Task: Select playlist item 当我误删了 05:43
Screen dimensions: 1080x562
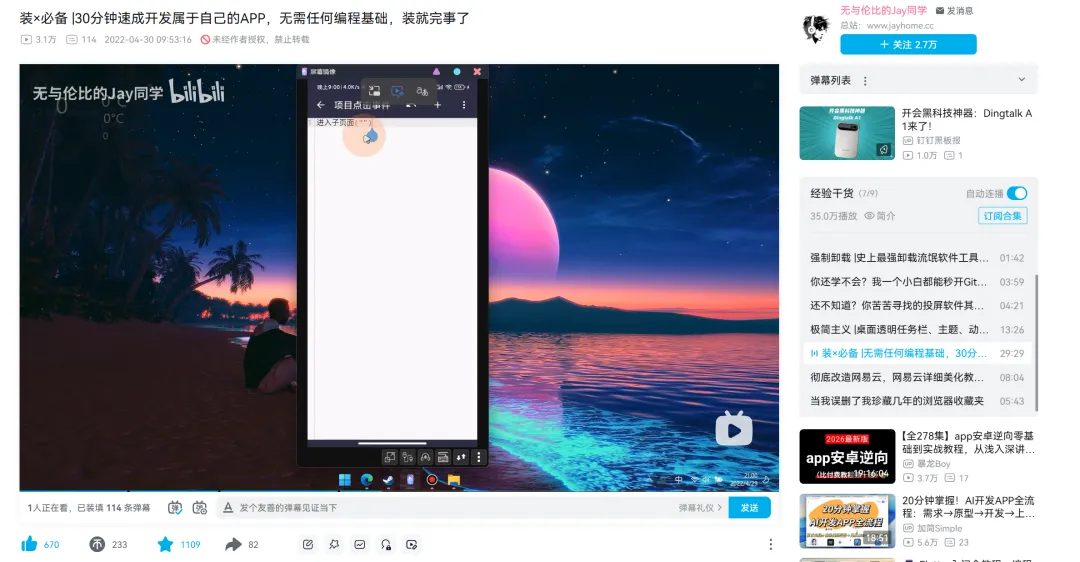Action: click(917, 401)
